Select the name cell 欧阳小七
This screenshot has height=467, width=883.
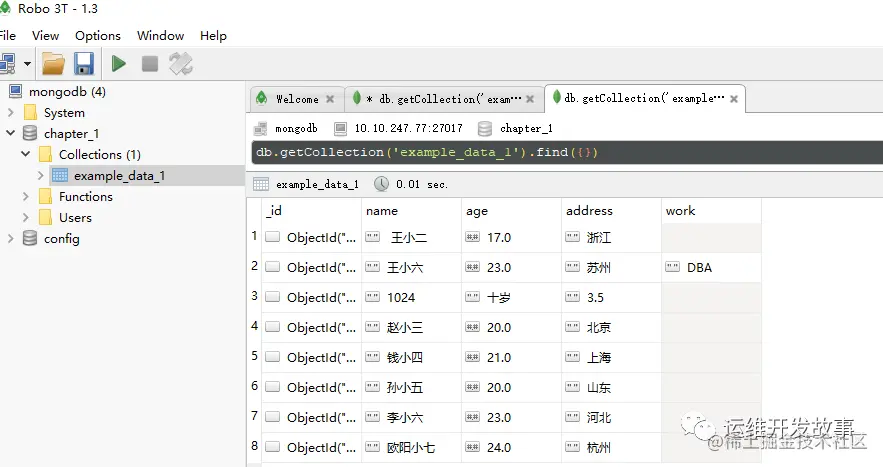[x=411, y=447]
